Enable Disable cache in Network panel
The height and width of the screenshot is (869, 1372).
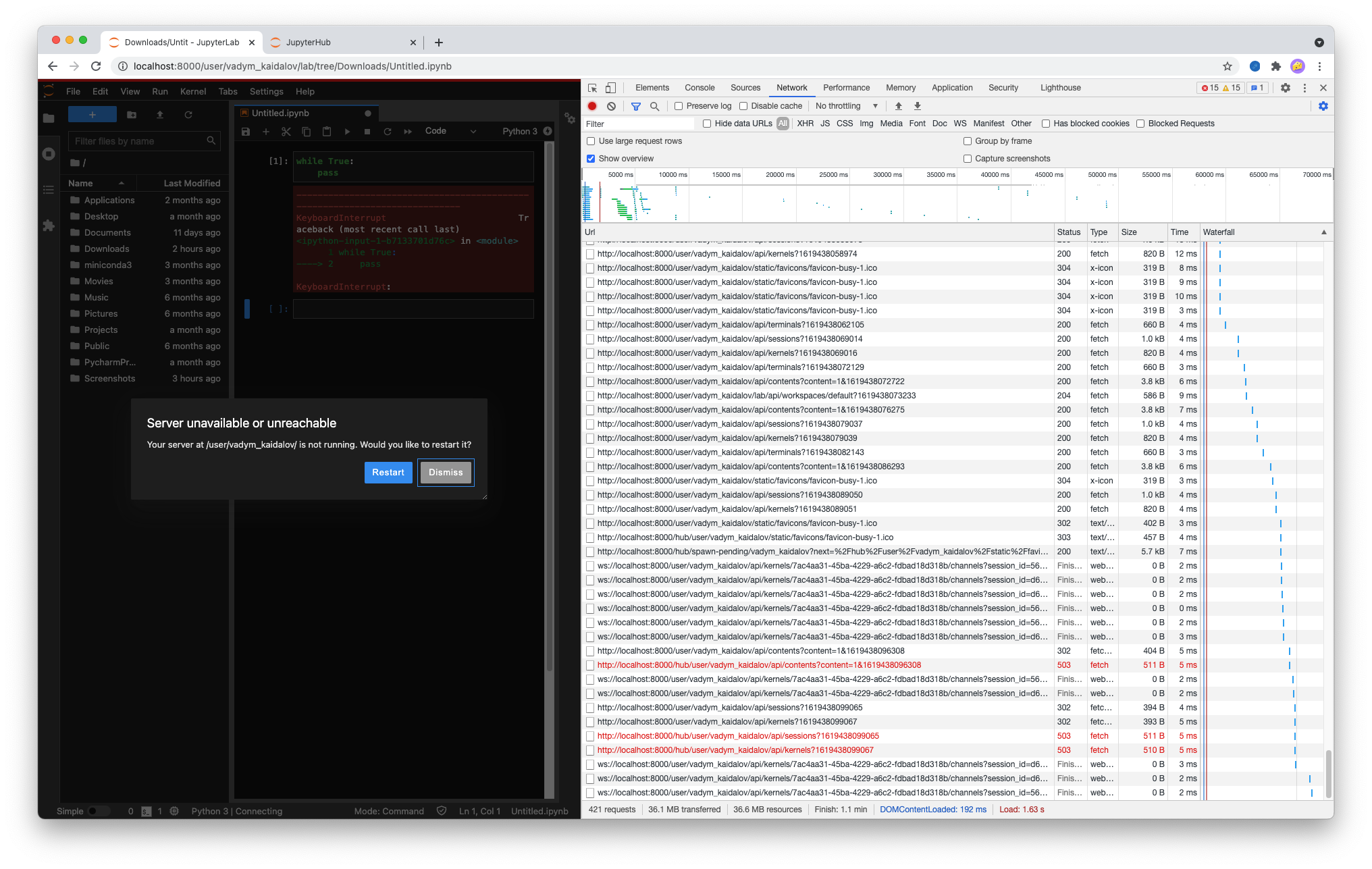(742, 106)
